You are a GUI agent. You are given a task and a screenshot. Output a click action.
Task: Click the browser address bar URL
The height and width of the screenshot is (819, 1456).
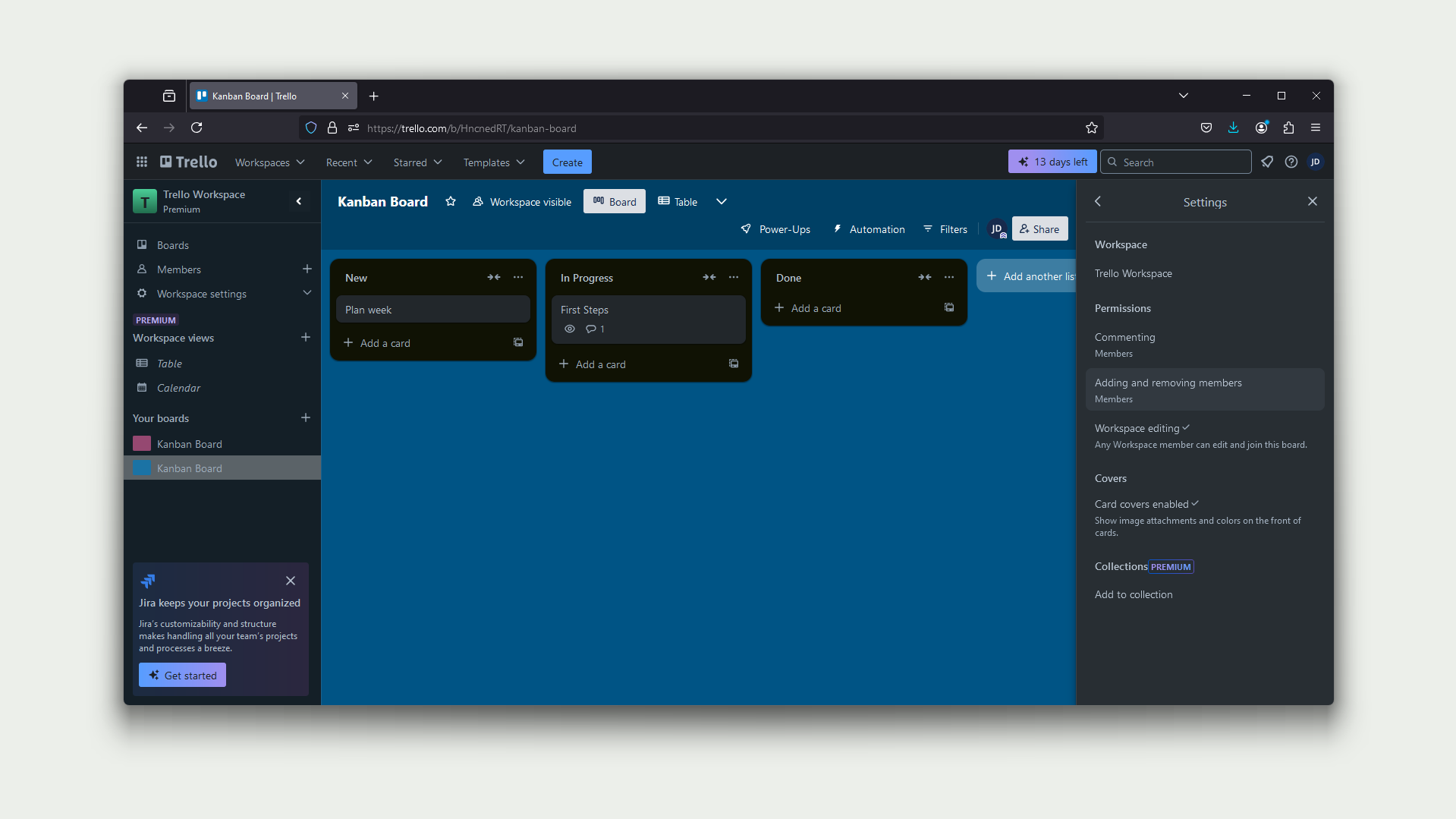471,128
